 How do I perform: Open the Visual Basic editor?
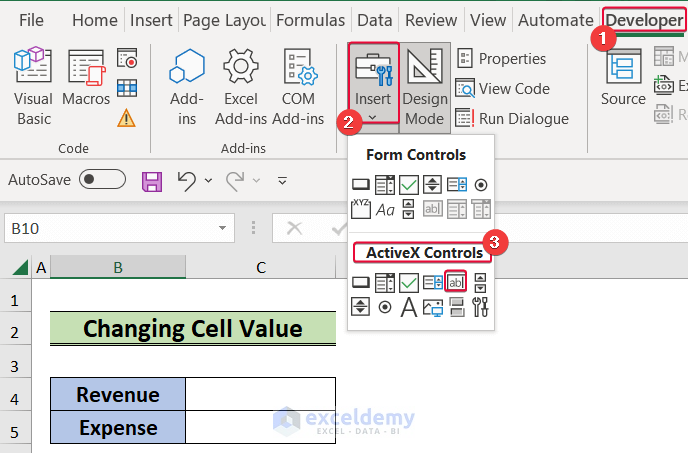pos(33,86)
